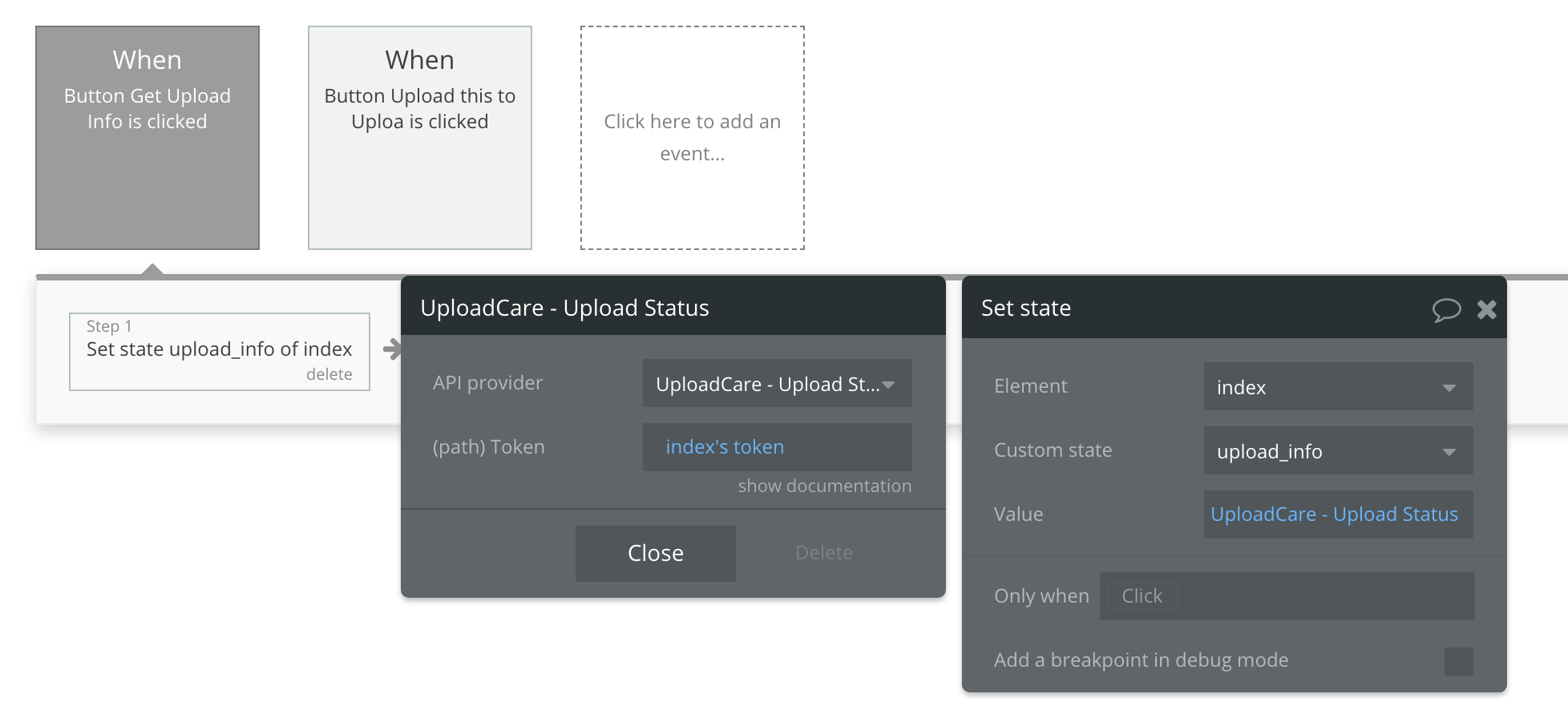This screenshot has height=718, width=1568.
Task: Open the Custom state upload_info dropdown
Action: click(1337, 451)
